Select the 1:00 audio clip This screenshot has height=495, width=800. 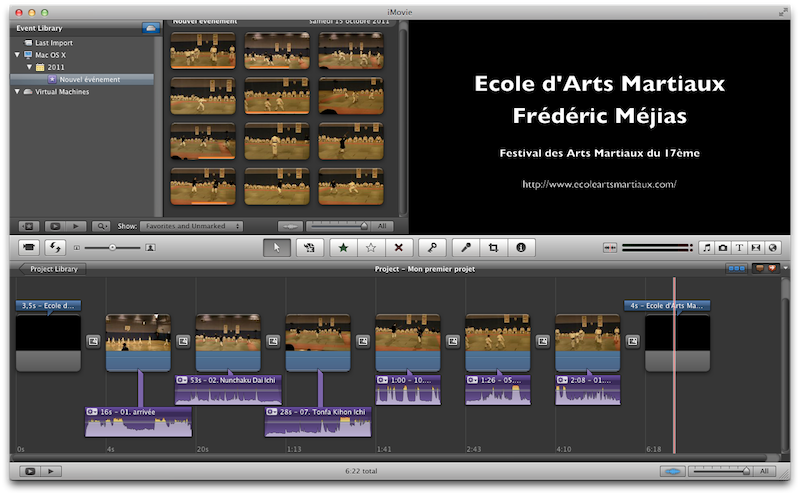408,390
